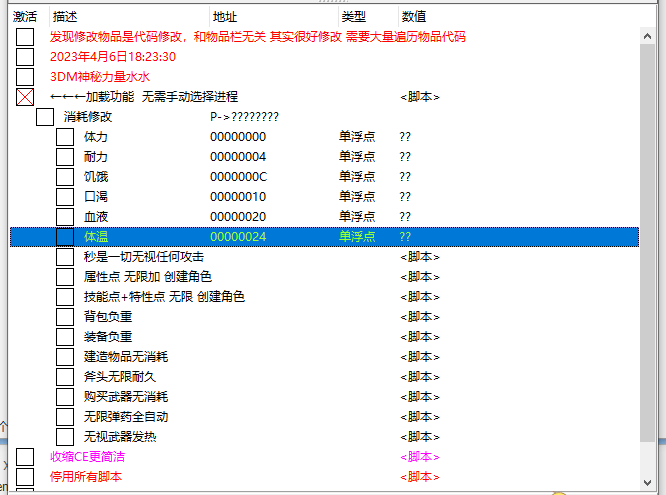Sort by the 描述 column header
666x495 pixels.
(x=65, y=17)
